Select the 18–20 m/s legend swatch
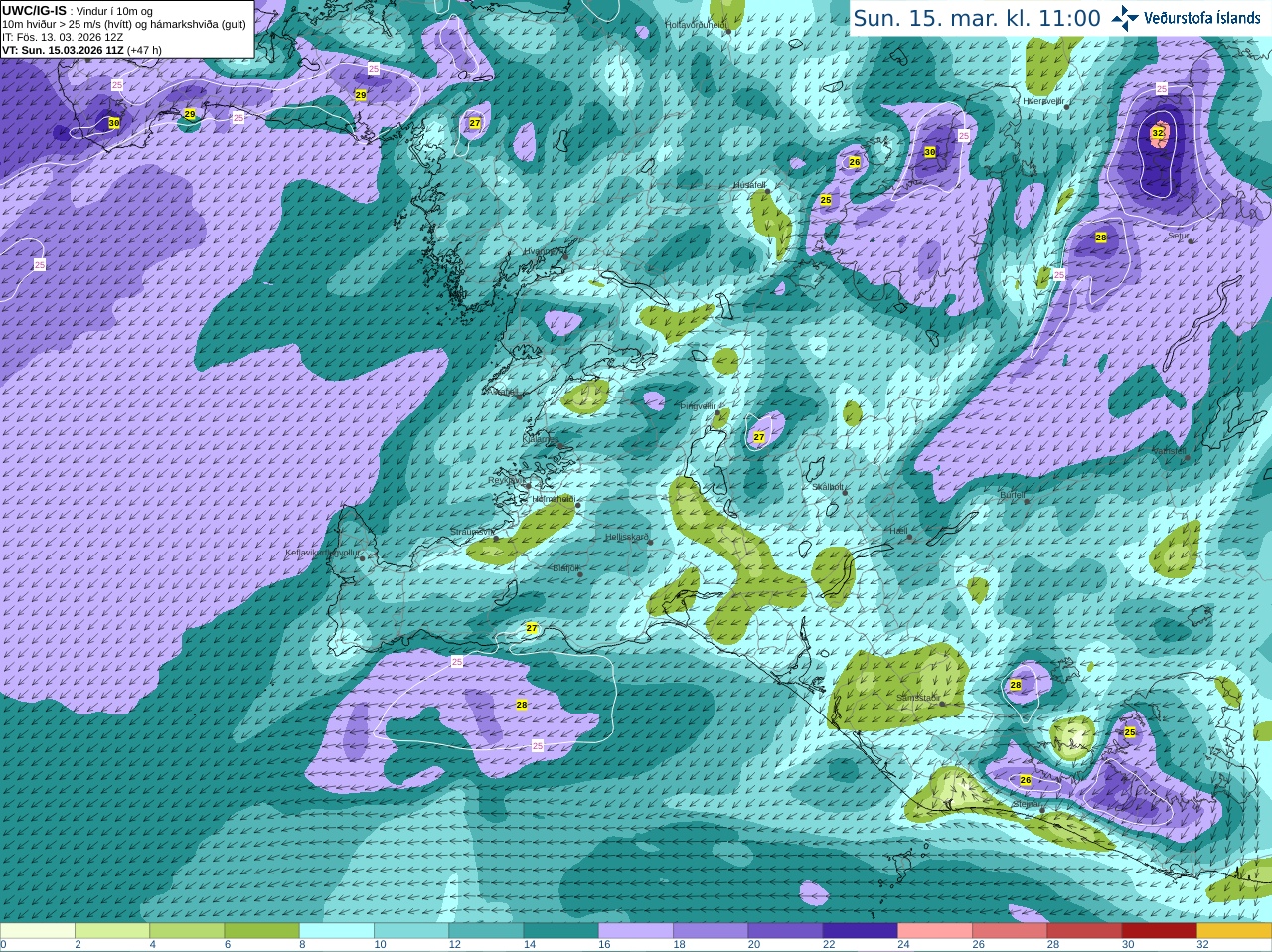Image resolution: width=1272 pixels, height=952 pixels. [711, 930]
